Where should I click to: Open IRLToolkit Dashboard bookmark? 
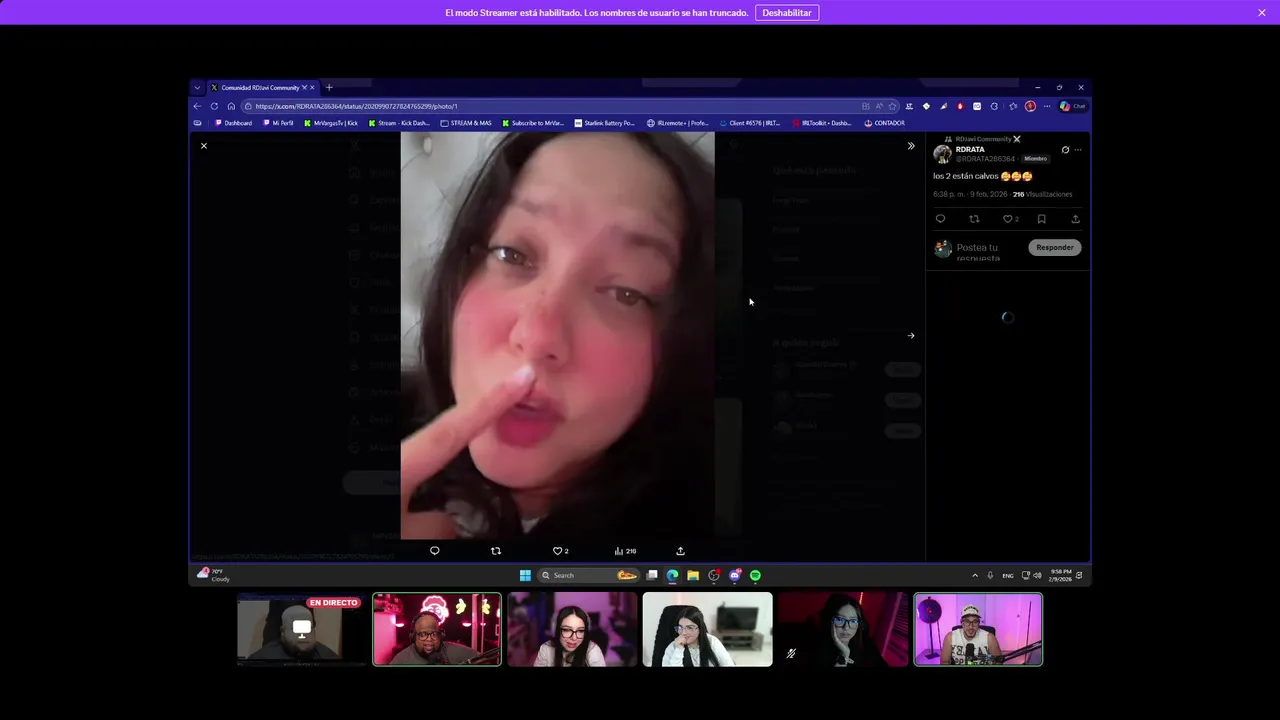point(822,123)
